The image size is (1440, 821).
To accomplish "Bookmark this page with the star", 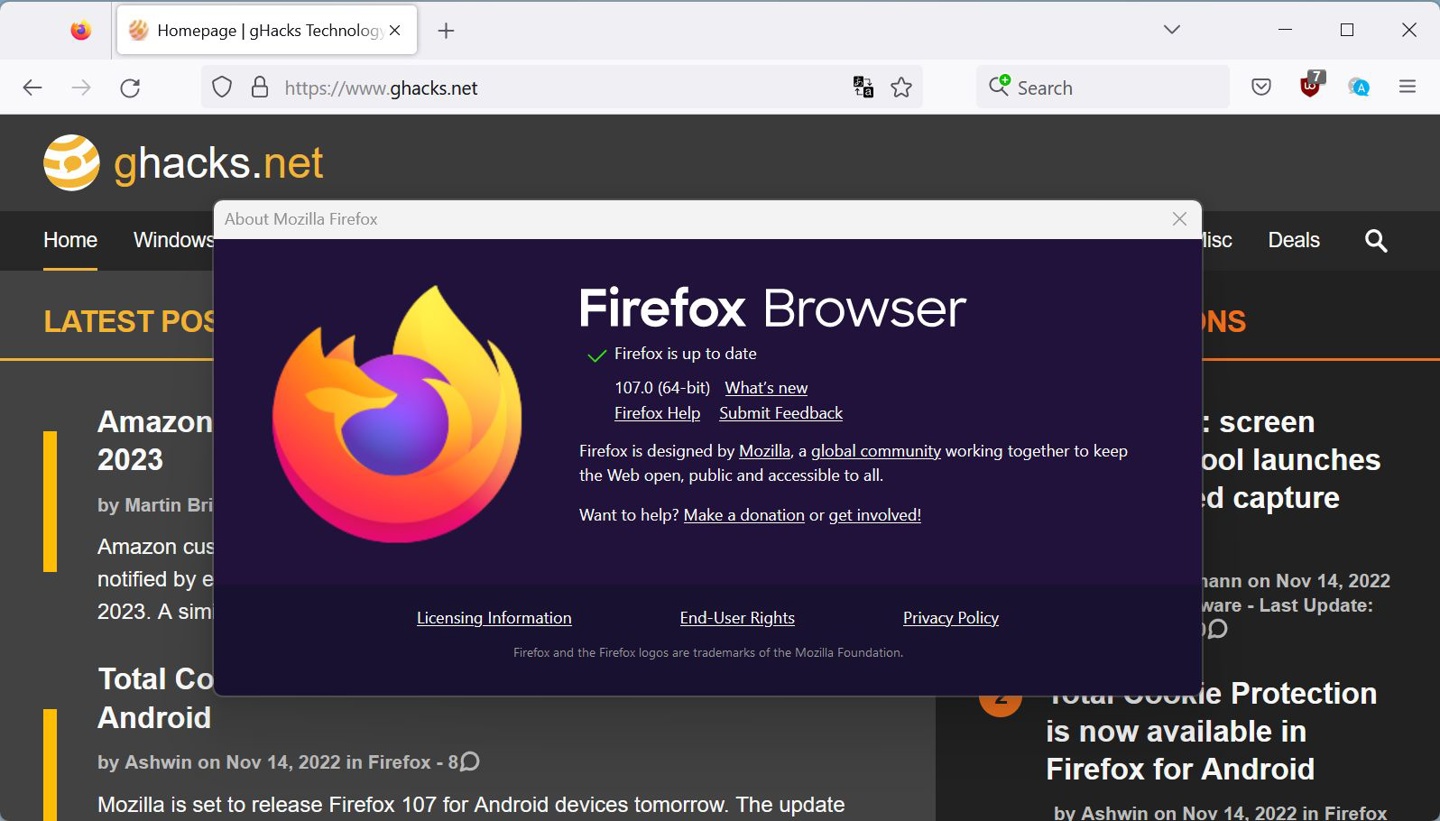I will (901, 87).
